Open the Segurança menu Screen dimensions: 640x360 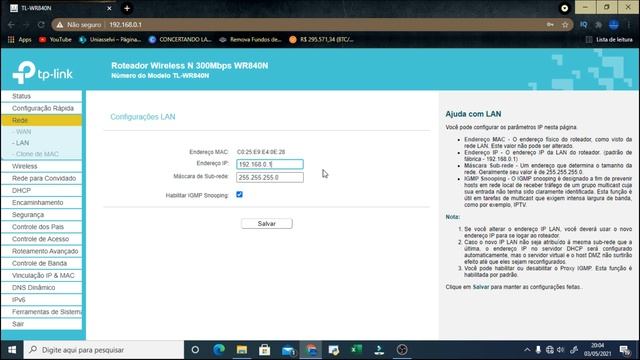(x=42, y=215)
